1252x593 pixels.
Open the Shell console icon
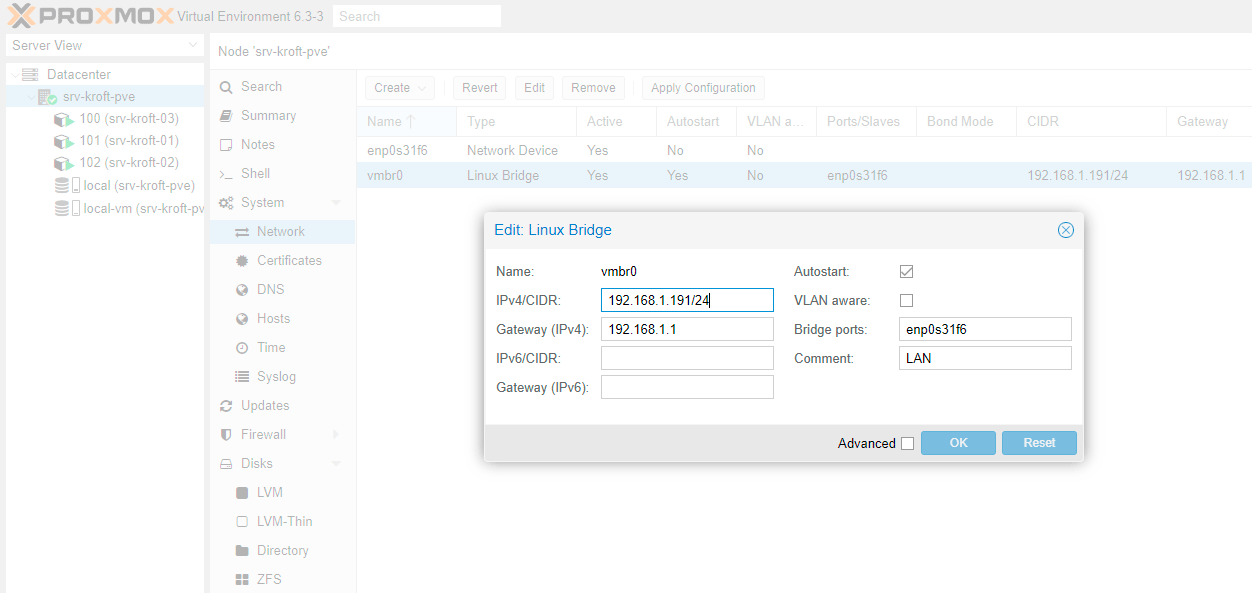226,174
